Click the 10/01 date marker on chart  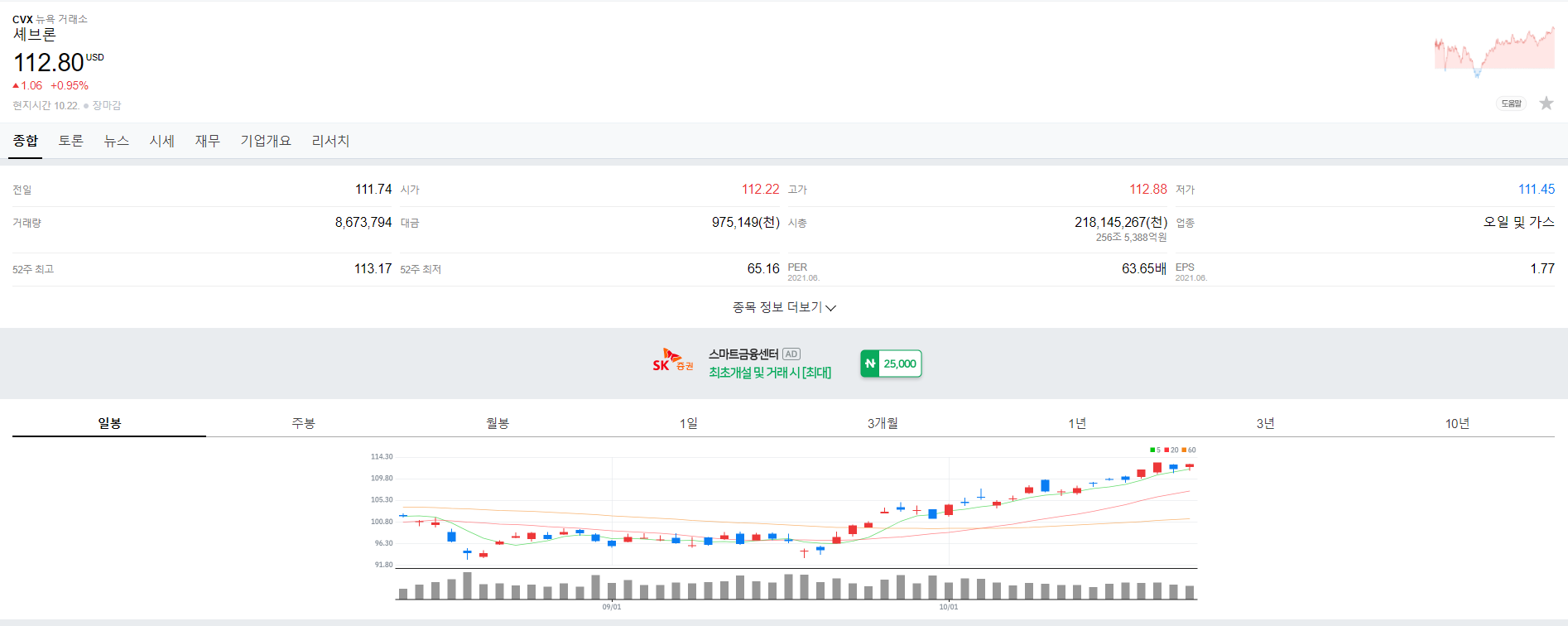tap(949, 607)
